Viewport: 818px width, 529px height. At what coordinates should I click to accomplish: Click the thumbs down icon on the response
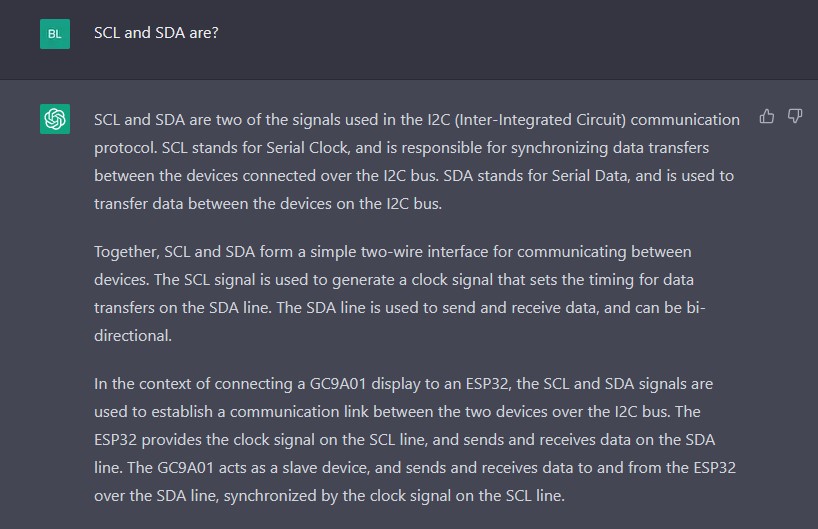coord(795,116)
